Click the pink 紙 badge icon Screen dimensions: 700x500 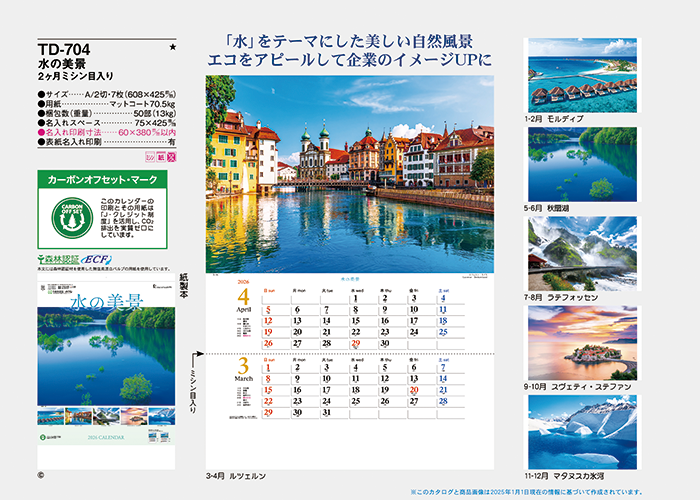click(x=162, y=158)
